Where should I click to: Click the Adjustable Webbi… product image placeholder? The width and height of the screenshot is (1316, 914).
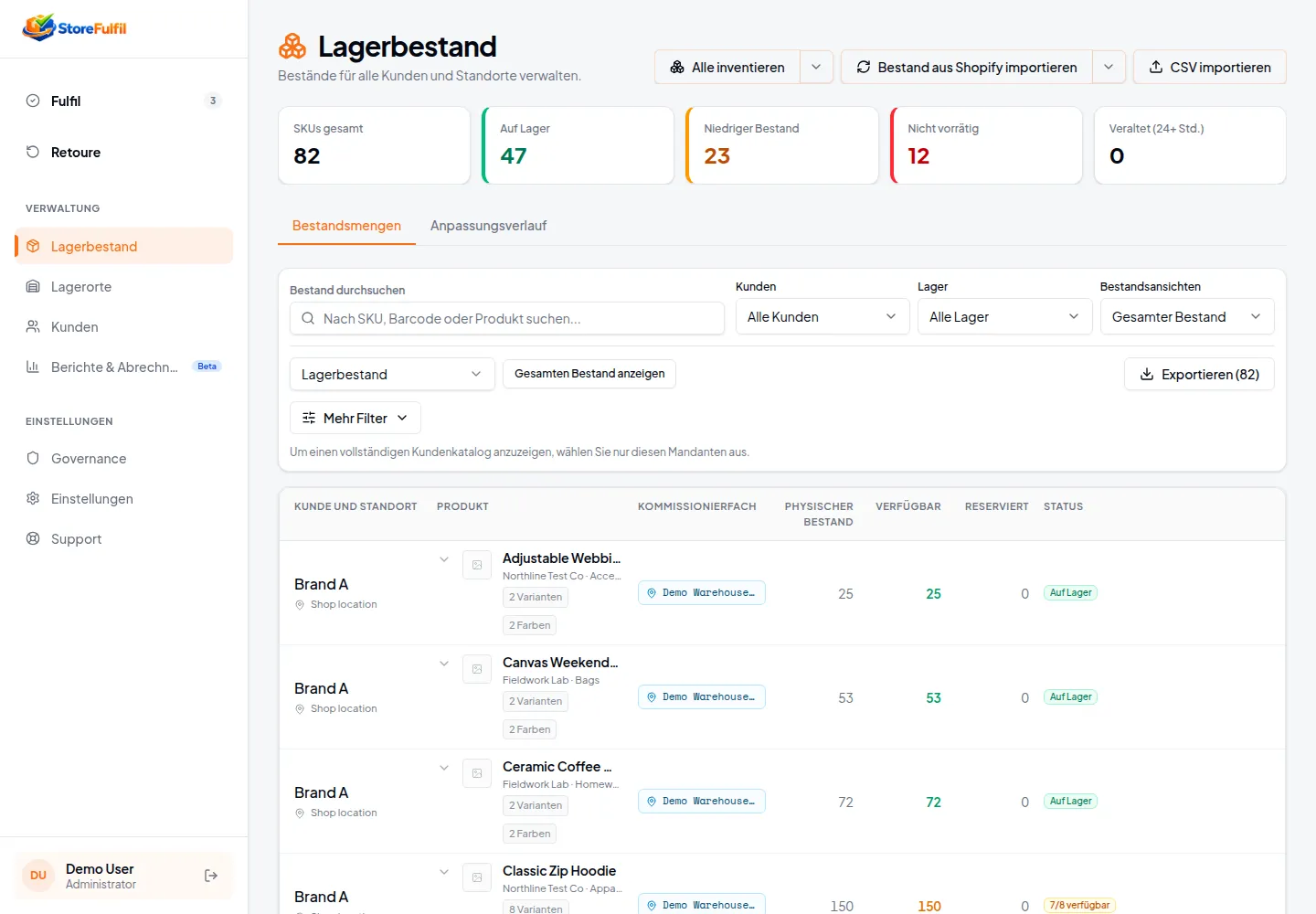[477, 565]
